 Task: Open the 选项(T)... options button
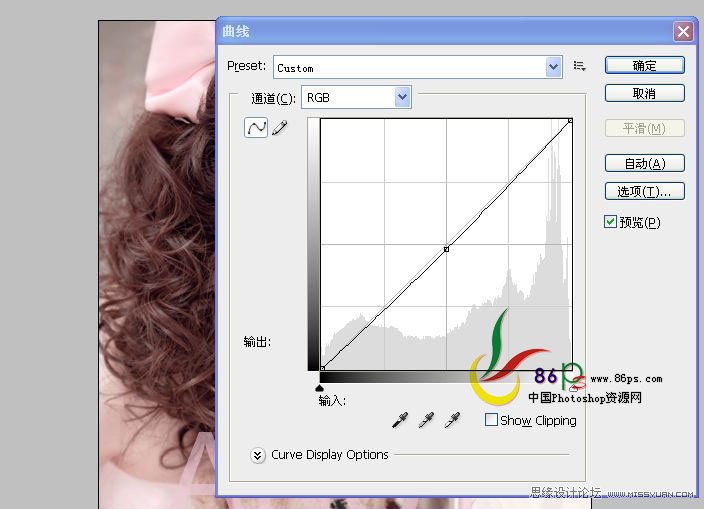pyautogui.click(x=645, y=191)
